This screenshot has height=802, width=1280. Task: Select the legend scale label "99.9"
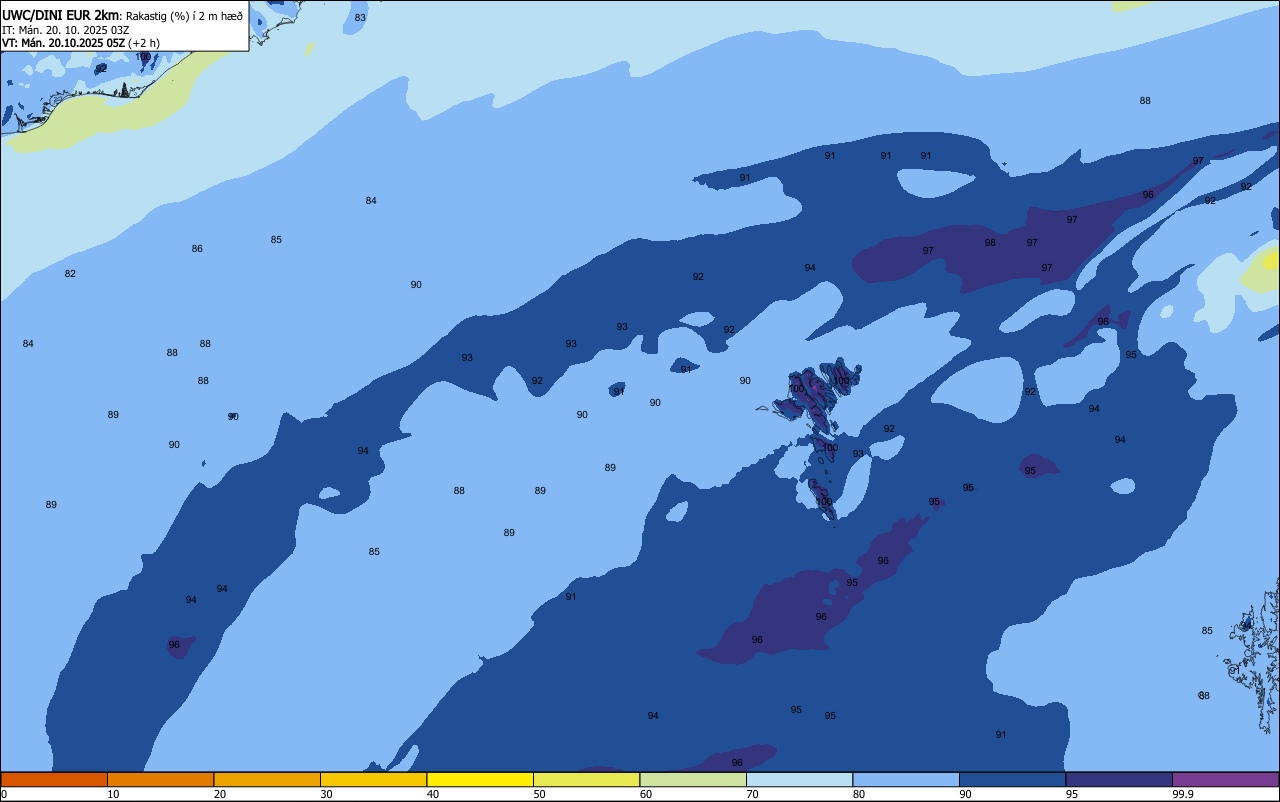coord(1183,794)
